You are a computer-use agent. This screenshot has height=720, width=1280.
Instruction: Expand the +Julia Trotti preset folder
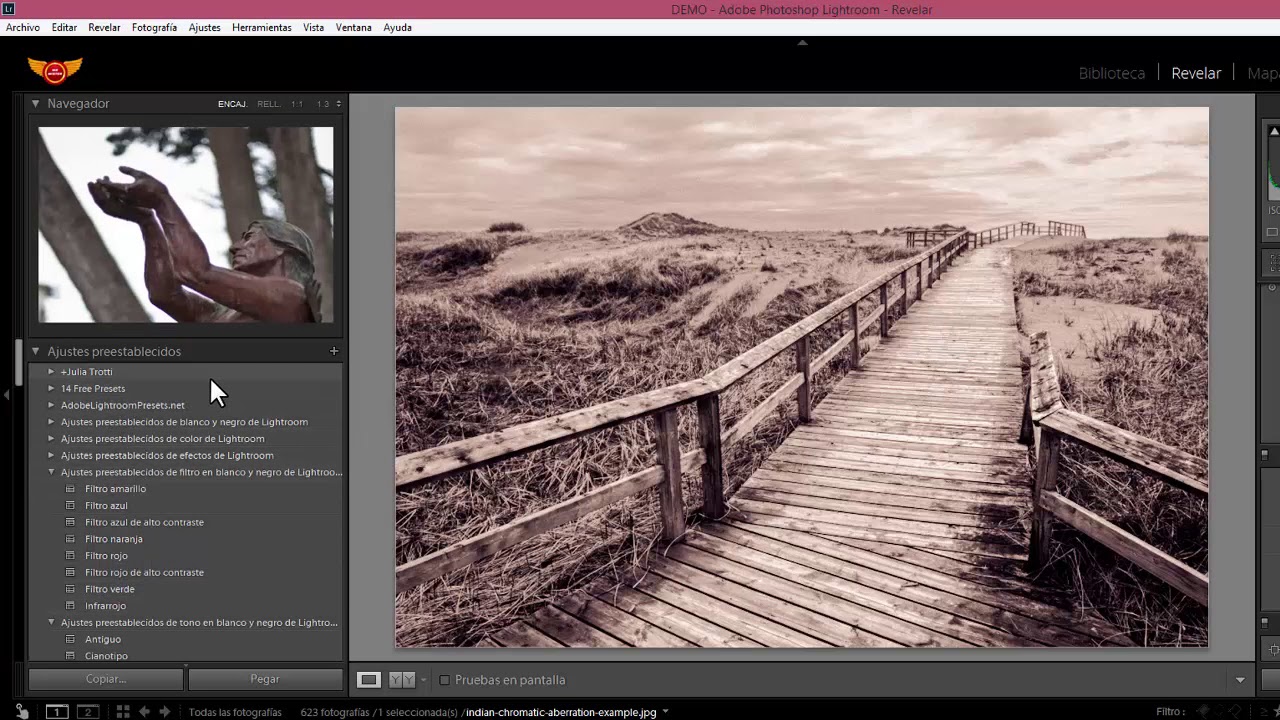coord(51,372)
